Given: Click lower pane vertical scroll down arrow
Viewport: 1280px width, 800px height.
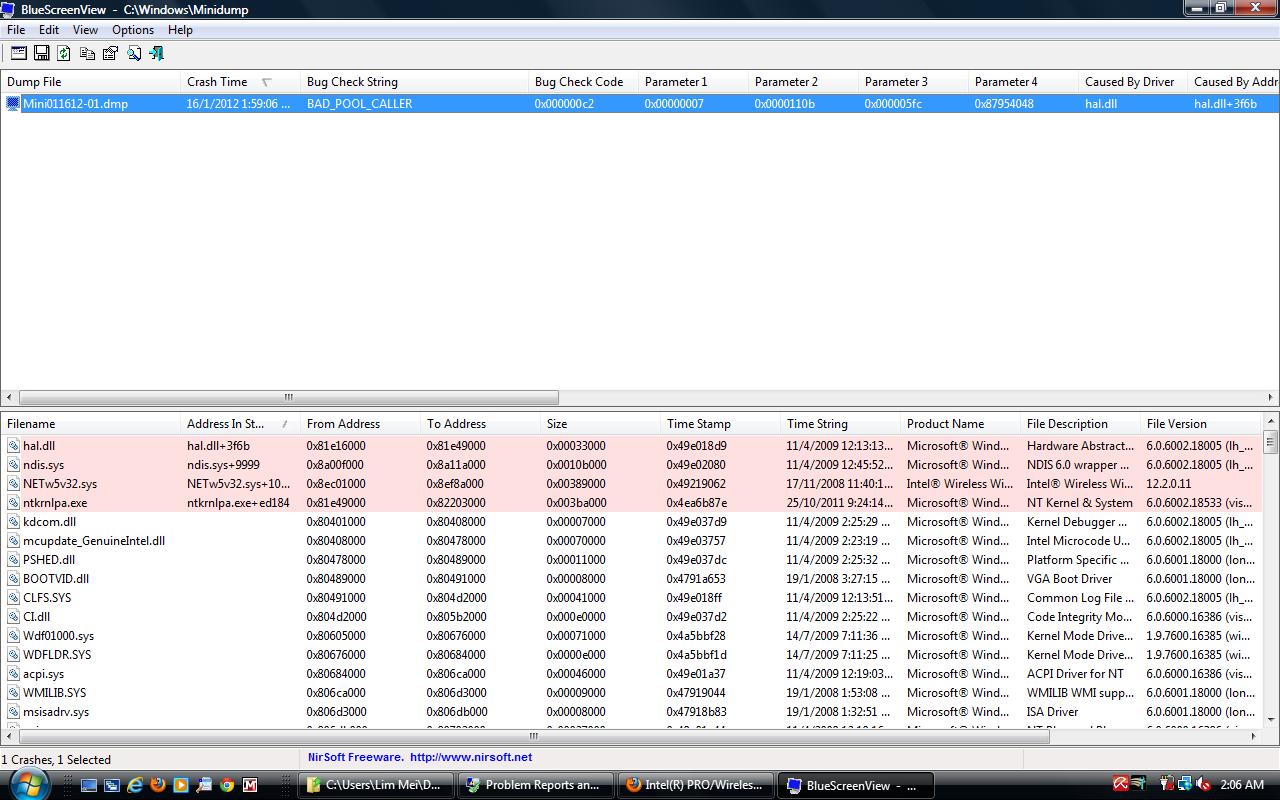Looking at the screenshot, I should tap(1271, 719).
